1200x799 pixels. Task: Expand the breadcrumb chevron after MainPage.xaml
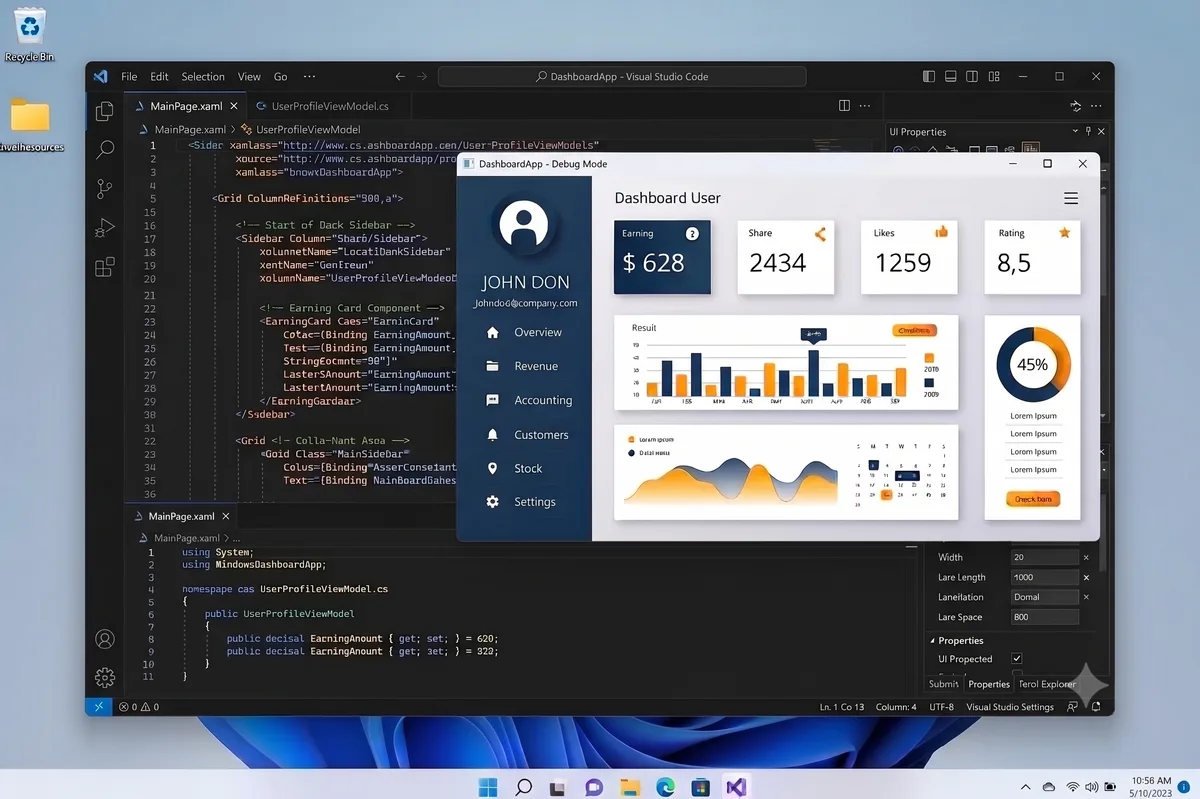coord(233,129)
